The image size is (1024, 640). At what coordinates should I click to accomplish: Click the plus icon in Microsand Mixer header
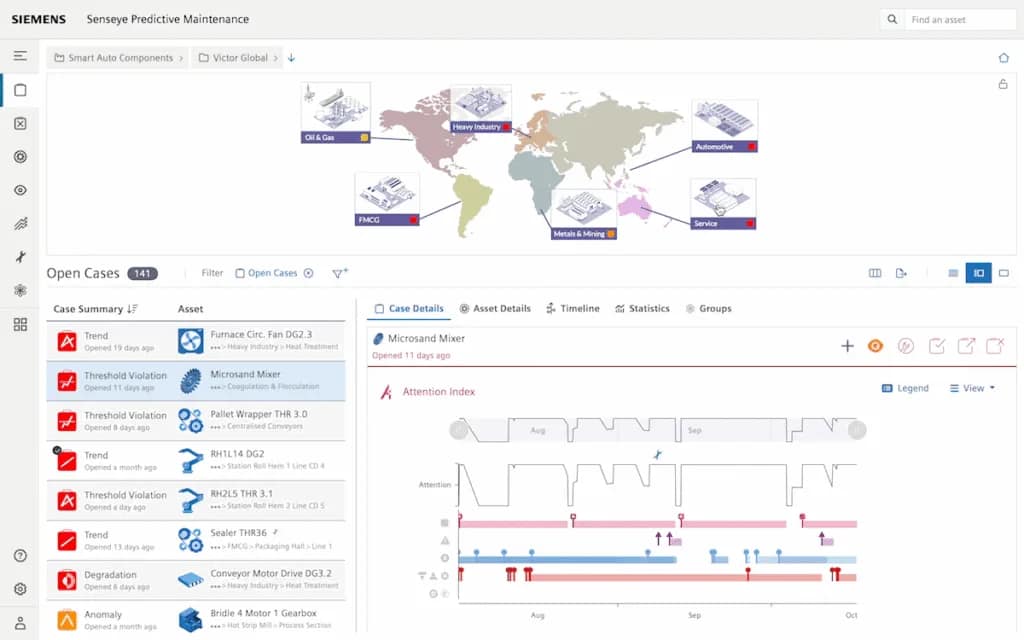[847, 346]
